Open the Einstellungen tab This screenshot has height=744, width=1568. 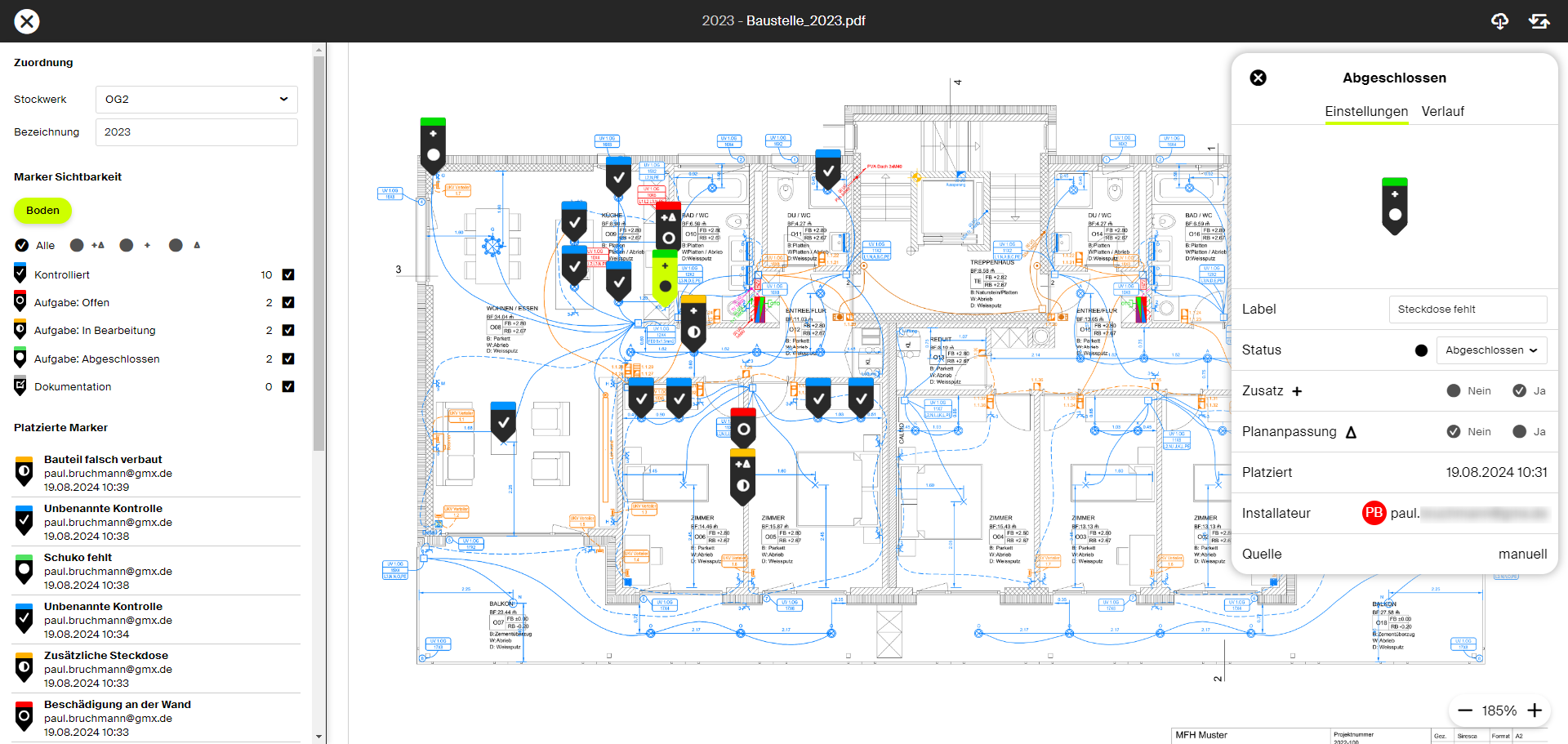click(x=1366, y=111)
